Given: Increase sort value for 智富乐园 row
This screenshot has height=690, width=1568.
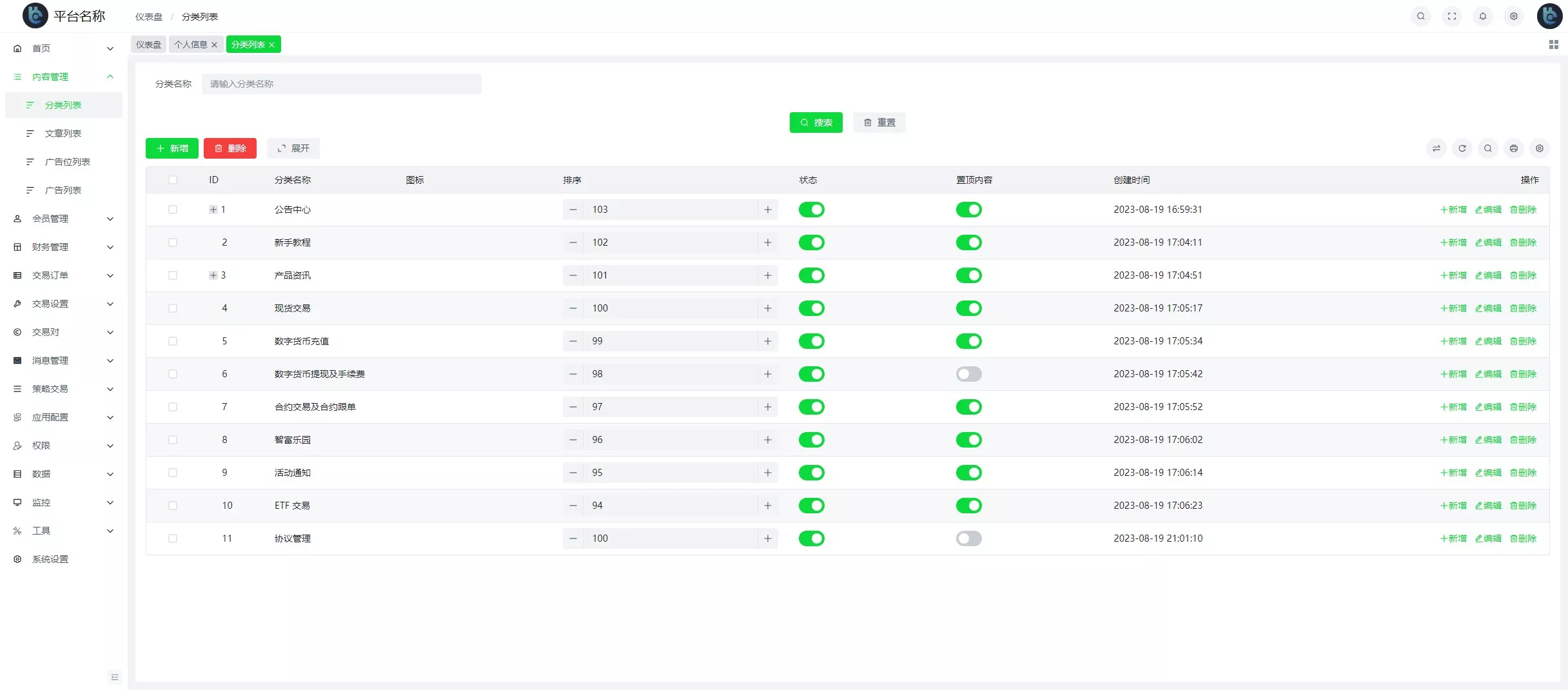Looking at the screenshot, I should (767, 440).
